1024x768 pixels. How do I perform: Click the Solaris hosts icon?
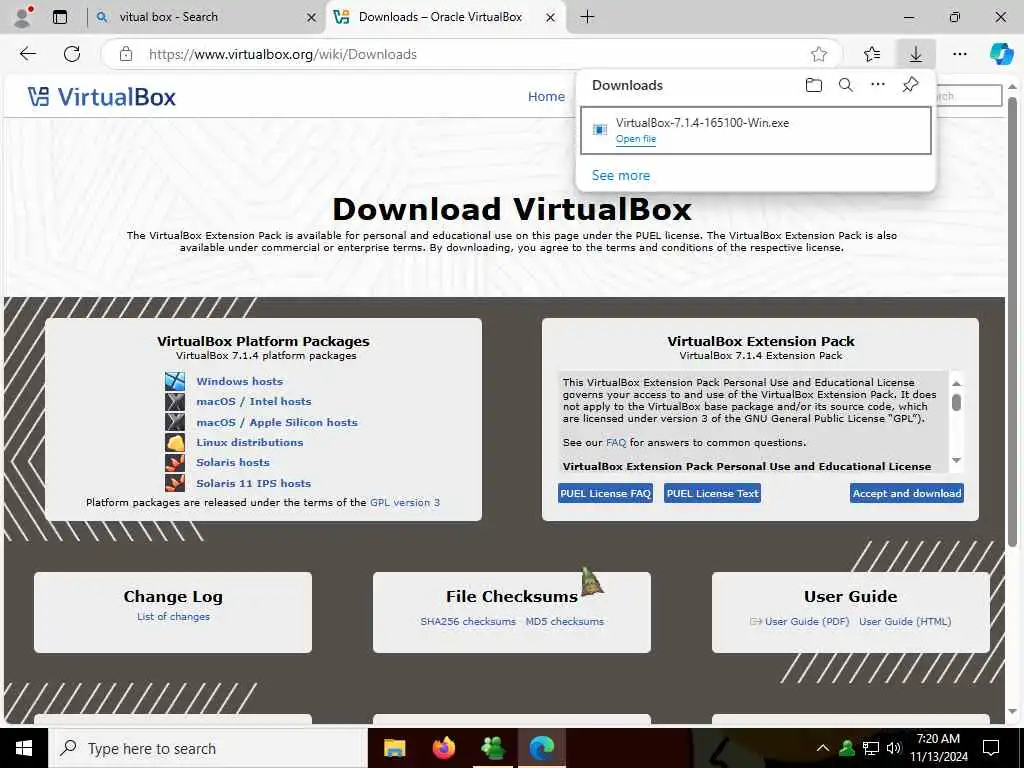pyautogui.click(x=175, y=462)
